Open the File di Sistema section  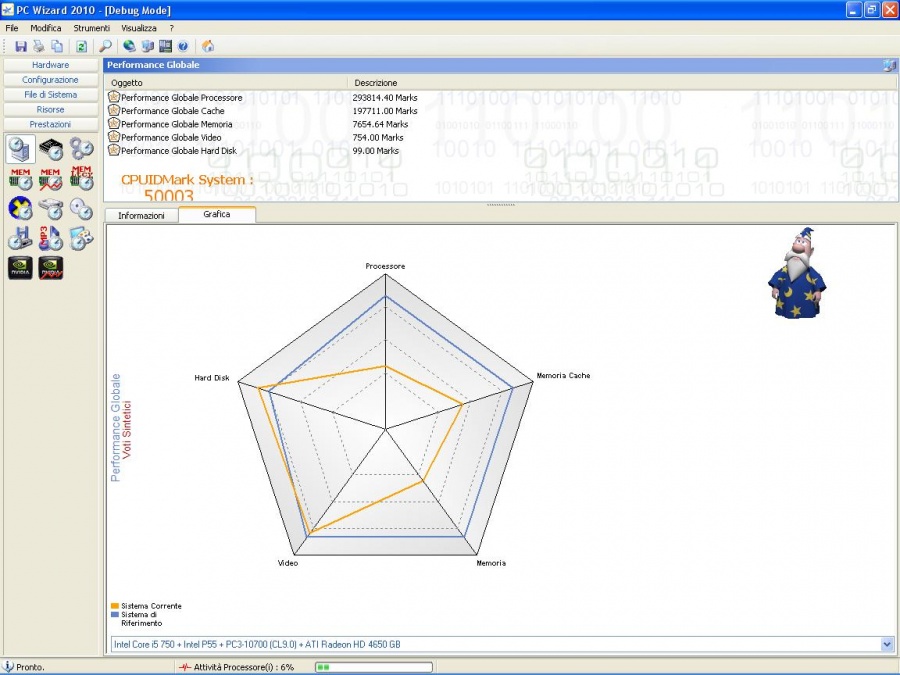click(x=51, y=95)
